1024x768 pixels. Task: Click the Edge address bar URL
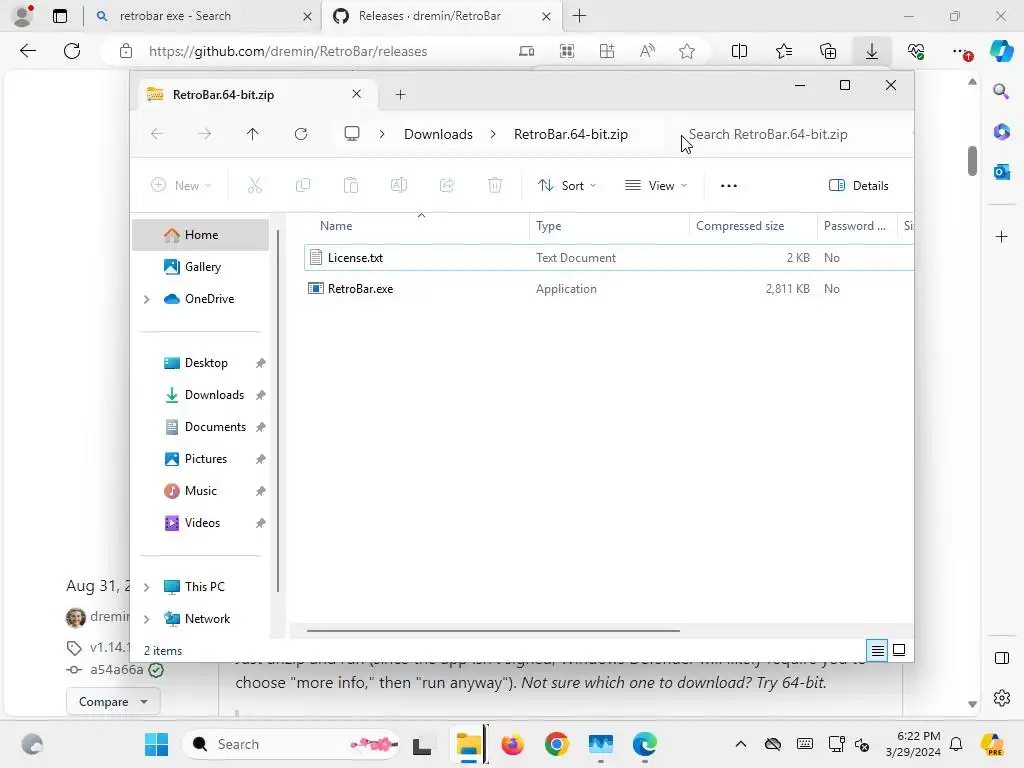click(x=288, y=51)
